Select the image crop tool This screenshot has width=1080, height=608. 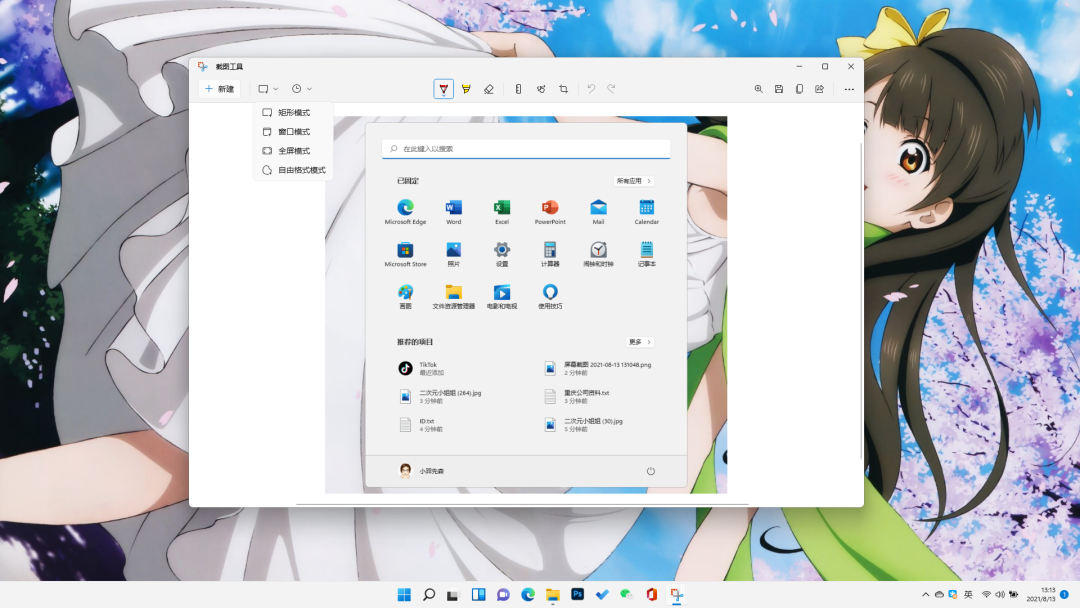564,89
